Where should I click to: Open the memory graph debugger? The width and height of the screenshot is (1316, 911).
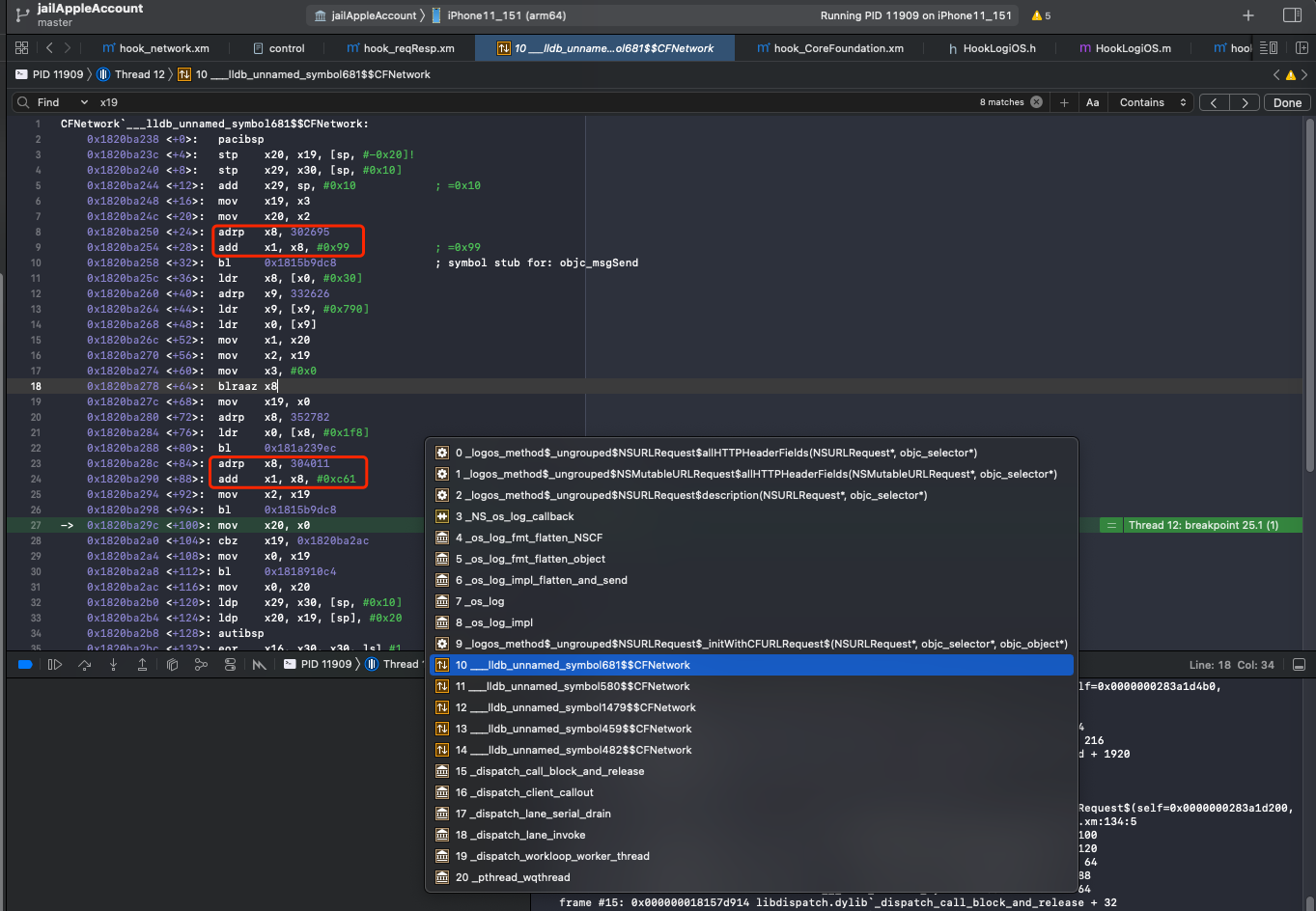click(x=199, y=664)
